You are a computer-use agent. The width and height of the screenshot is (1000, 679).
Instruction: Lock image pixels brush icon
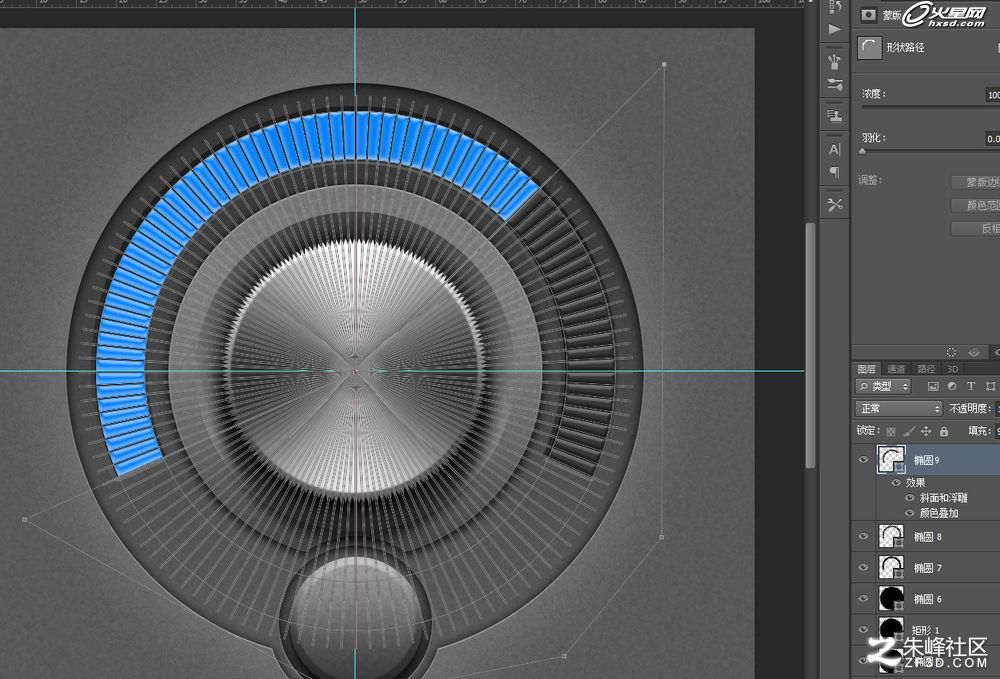point(909,432)
